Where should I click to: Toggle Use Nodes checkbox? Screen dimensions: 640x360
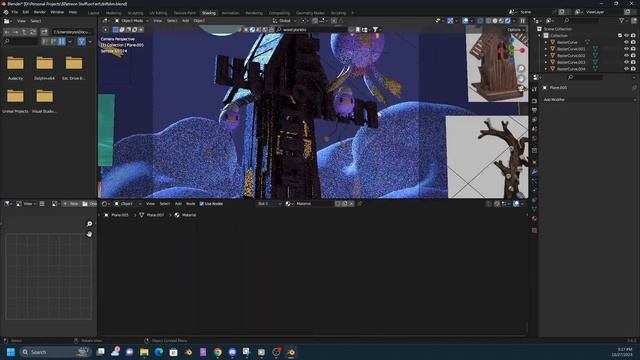(x=202, y=204)
